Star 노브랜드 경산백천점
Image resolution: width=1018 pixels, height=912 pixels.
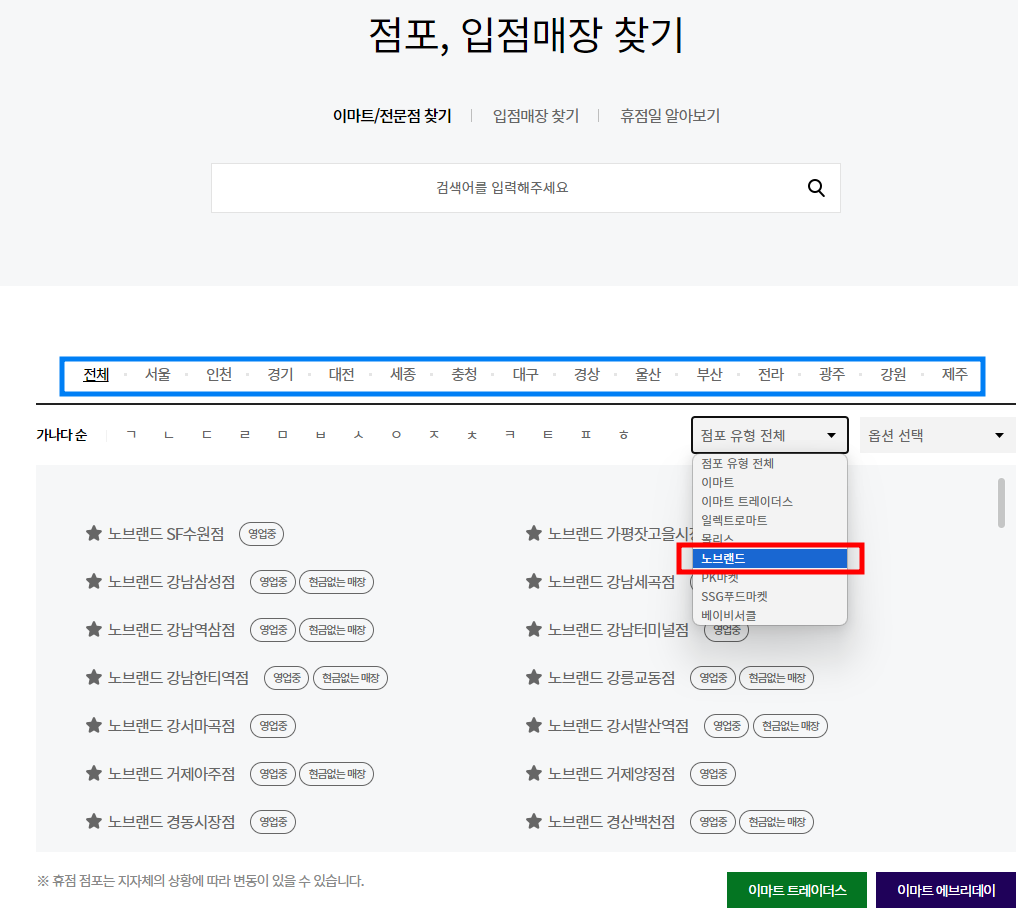pyautogui.click(x=533, y=822)
